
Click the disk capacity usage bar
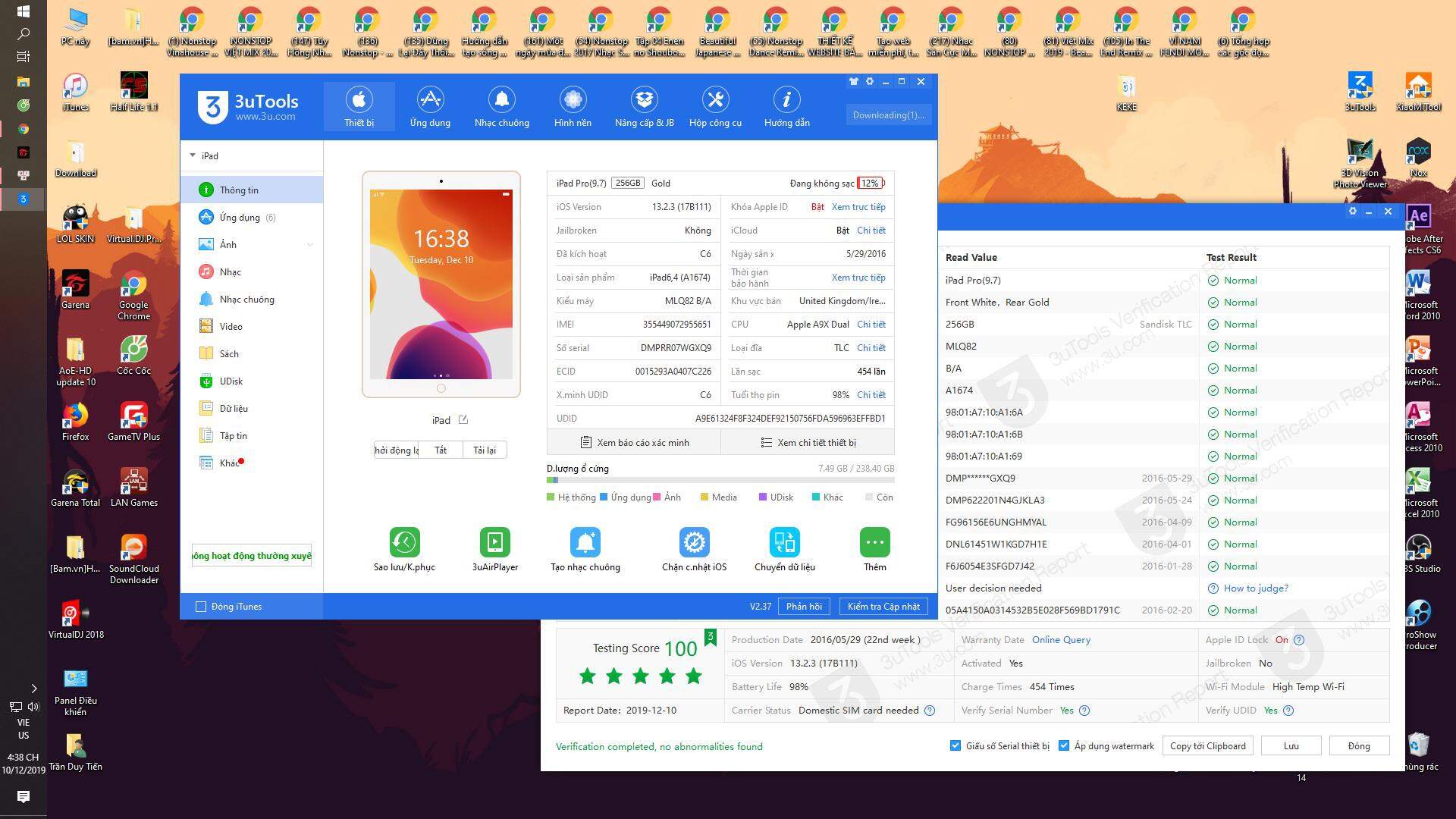point(720,481)
